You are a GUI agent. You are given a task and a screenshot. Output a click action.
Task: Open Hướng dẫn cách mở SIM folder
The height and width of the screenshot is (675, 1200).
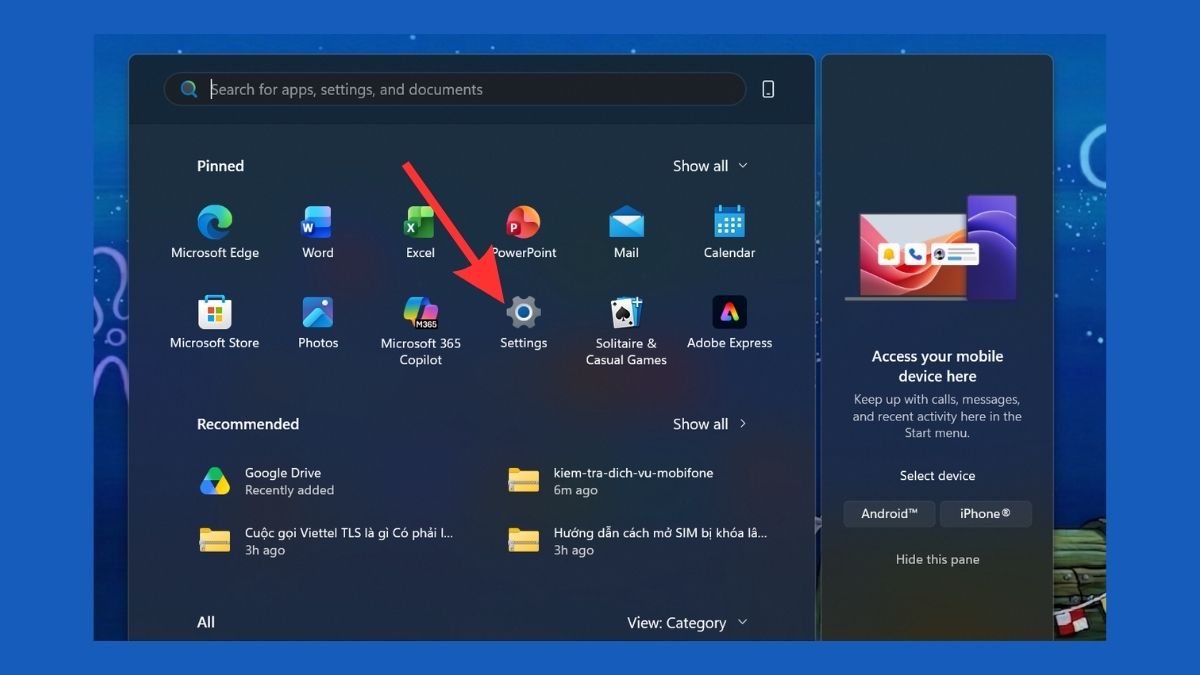tap(638, 541)
